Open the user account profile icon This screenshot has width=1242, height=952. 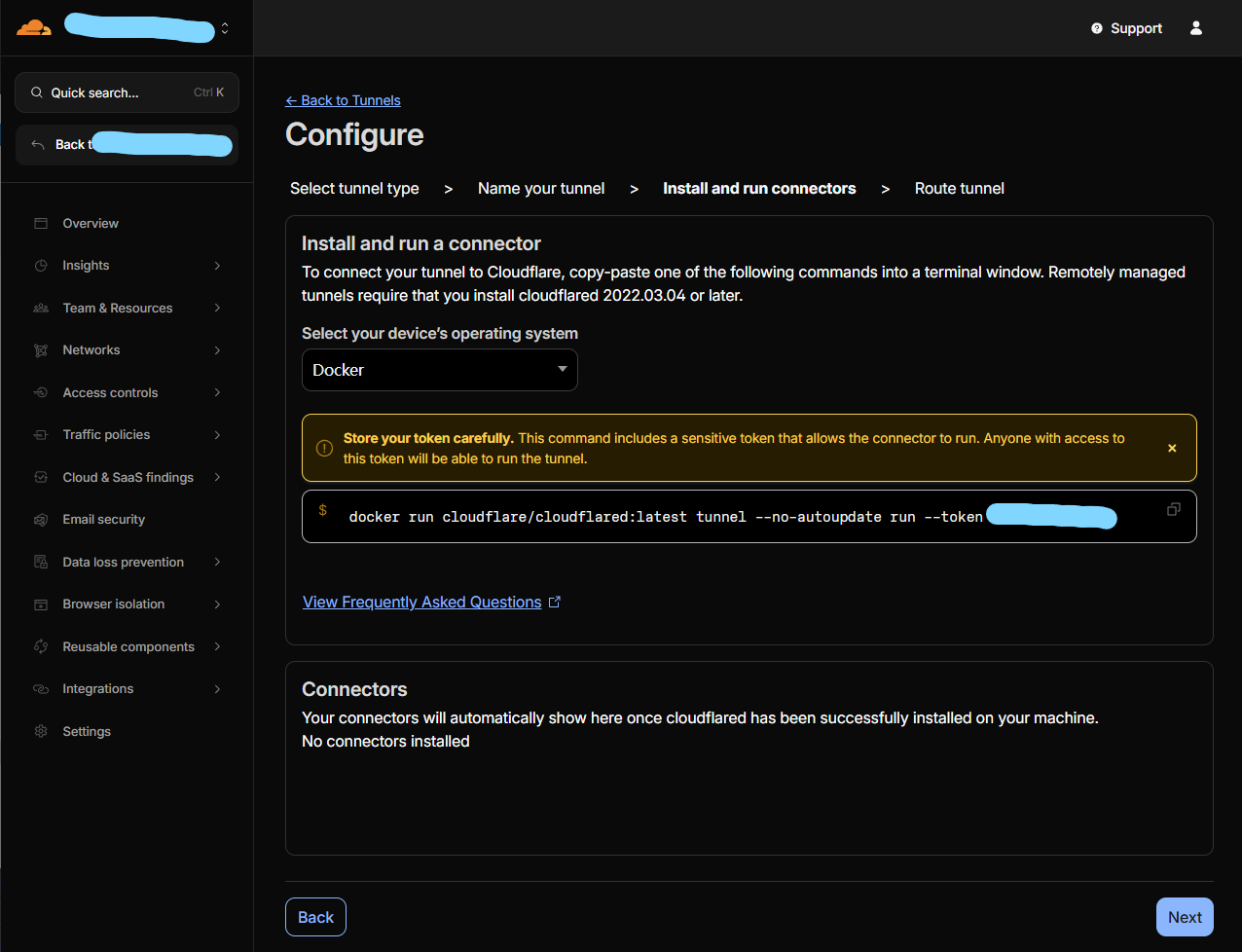(1196, 28)
